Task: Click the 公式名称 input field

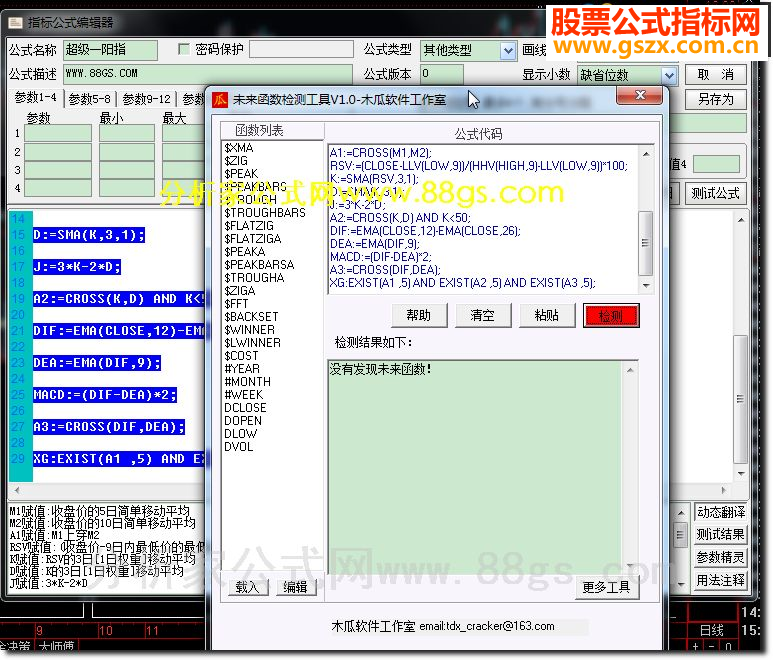Action: [x=110, y=50]
